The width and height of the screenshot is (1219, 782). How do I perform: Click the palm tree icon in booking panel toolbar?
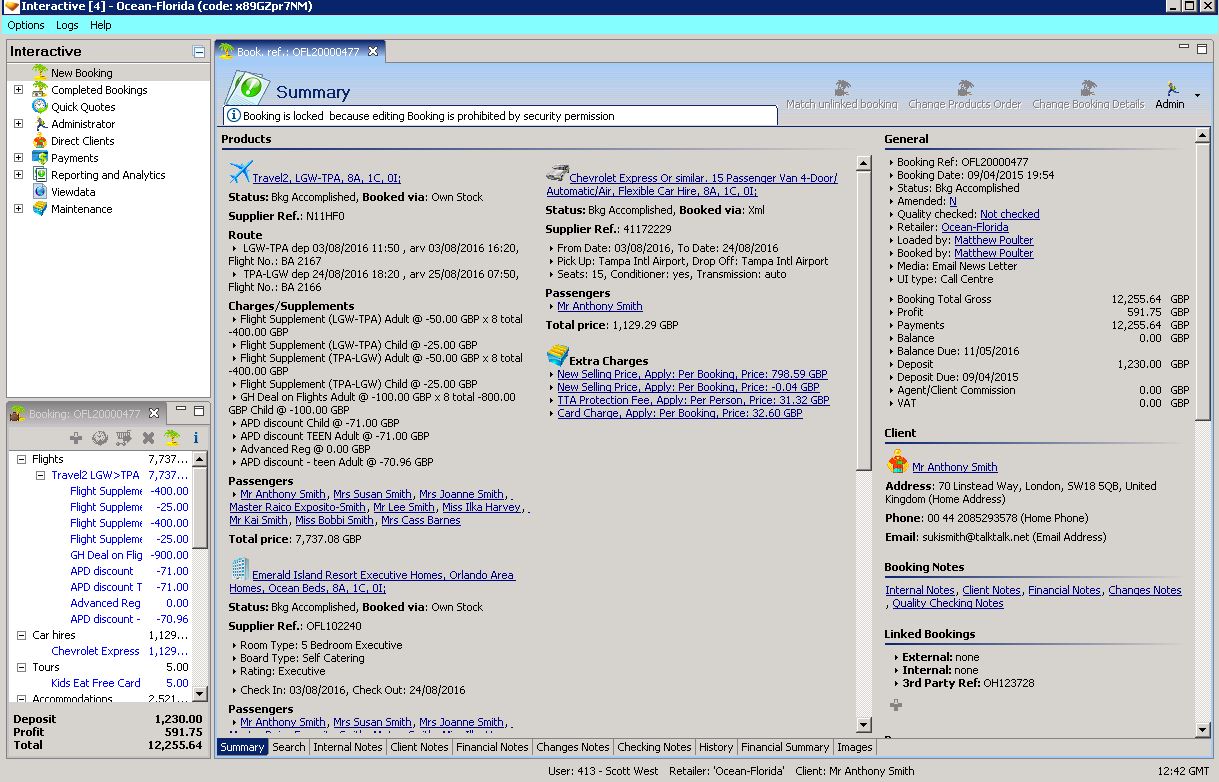(x=172, y=438)
